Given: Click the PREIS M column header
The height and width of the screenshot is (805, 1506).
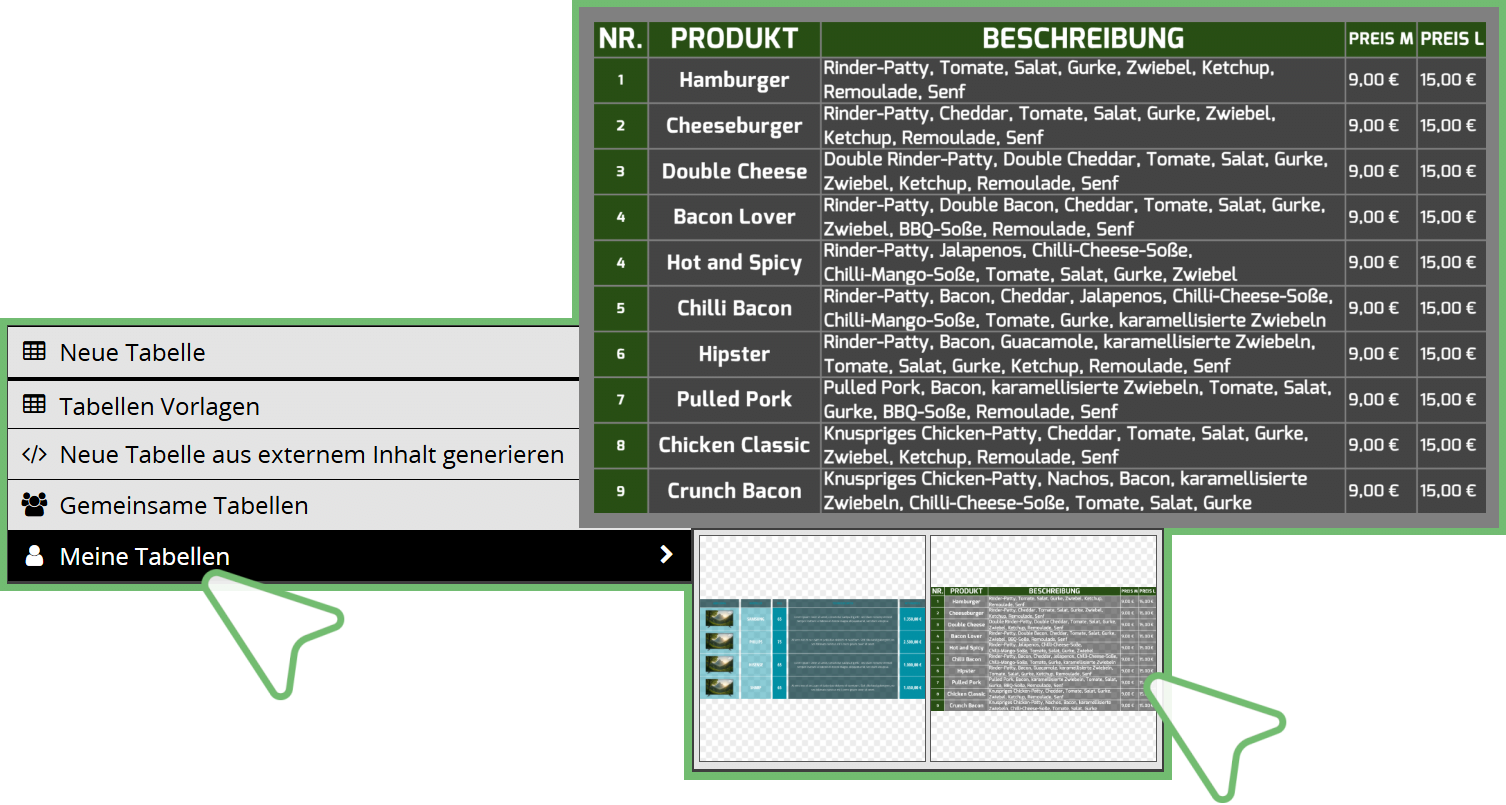Looking at the screenshot, I should pos(1381,39).
